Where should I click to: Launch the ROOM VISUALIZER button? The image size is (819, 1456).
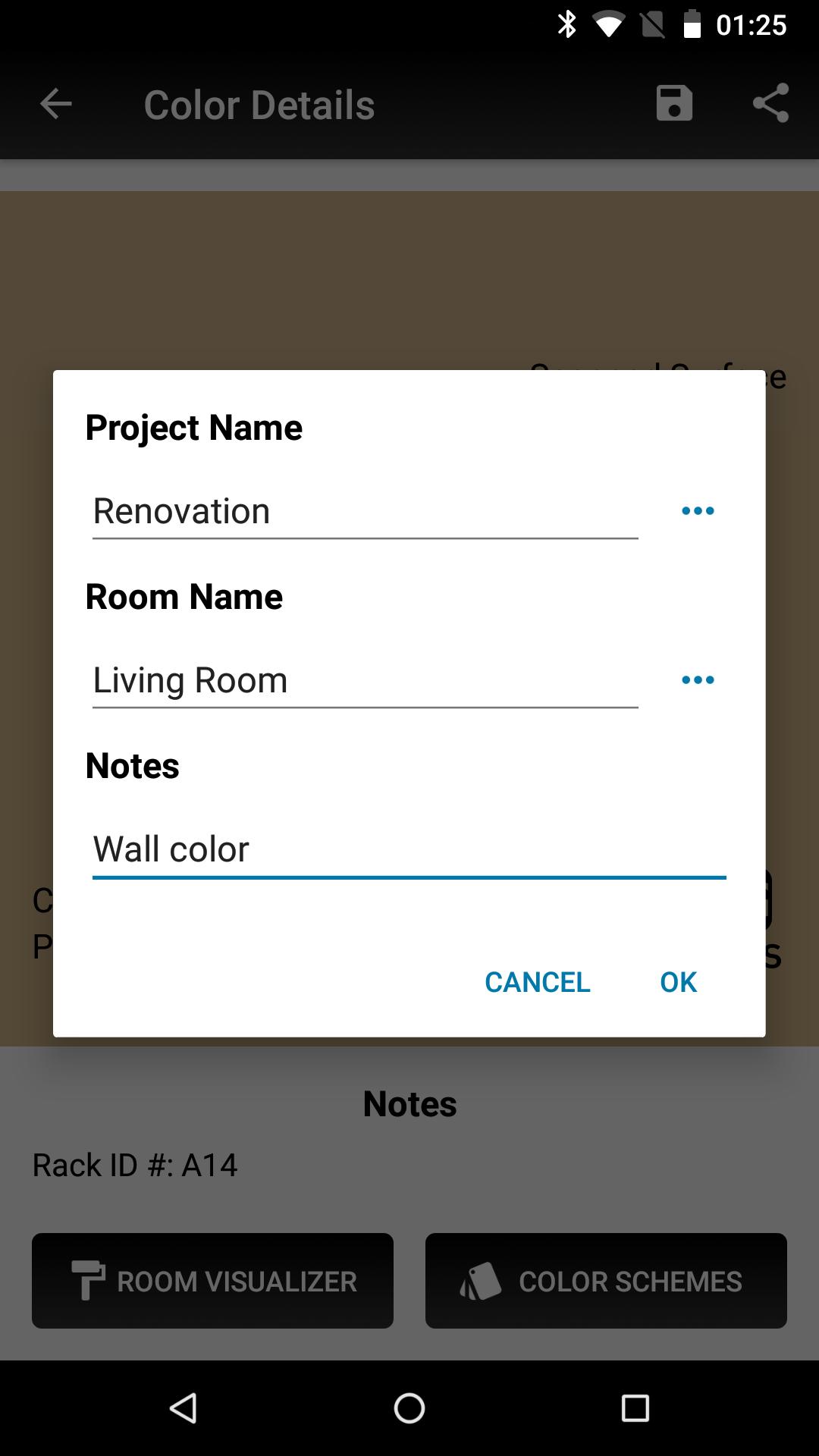click(212, 1281)
